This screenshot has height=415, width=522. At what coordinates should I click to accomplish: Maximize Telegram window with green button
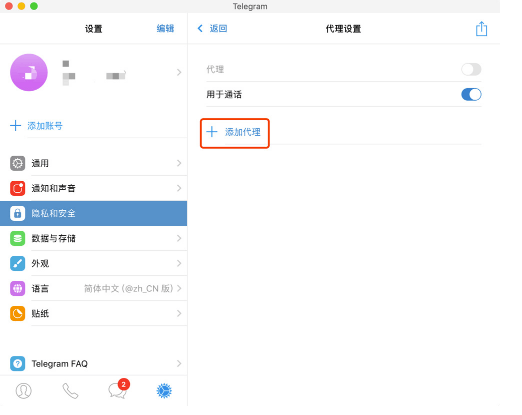tap(34, 6)
